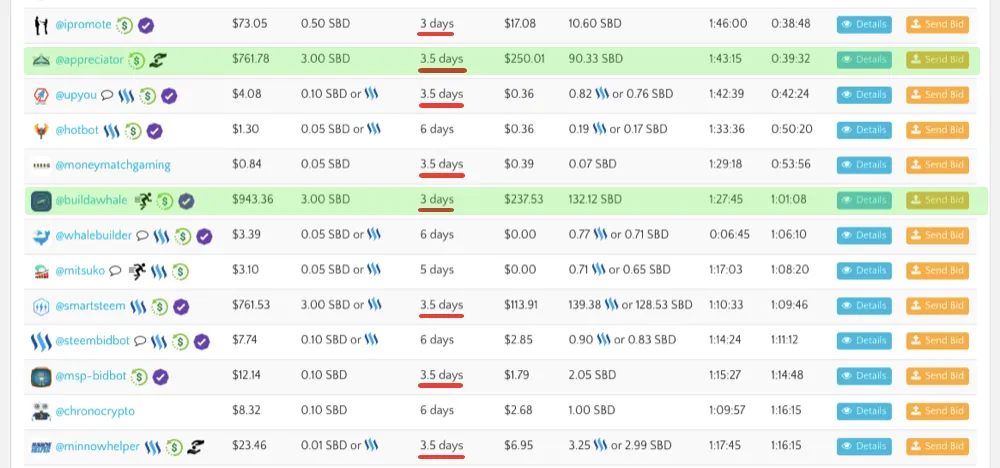Viewport: 1000px width, 468px height.
Task: Open the @whalebuilder profile link
Action: coord(94,235)
